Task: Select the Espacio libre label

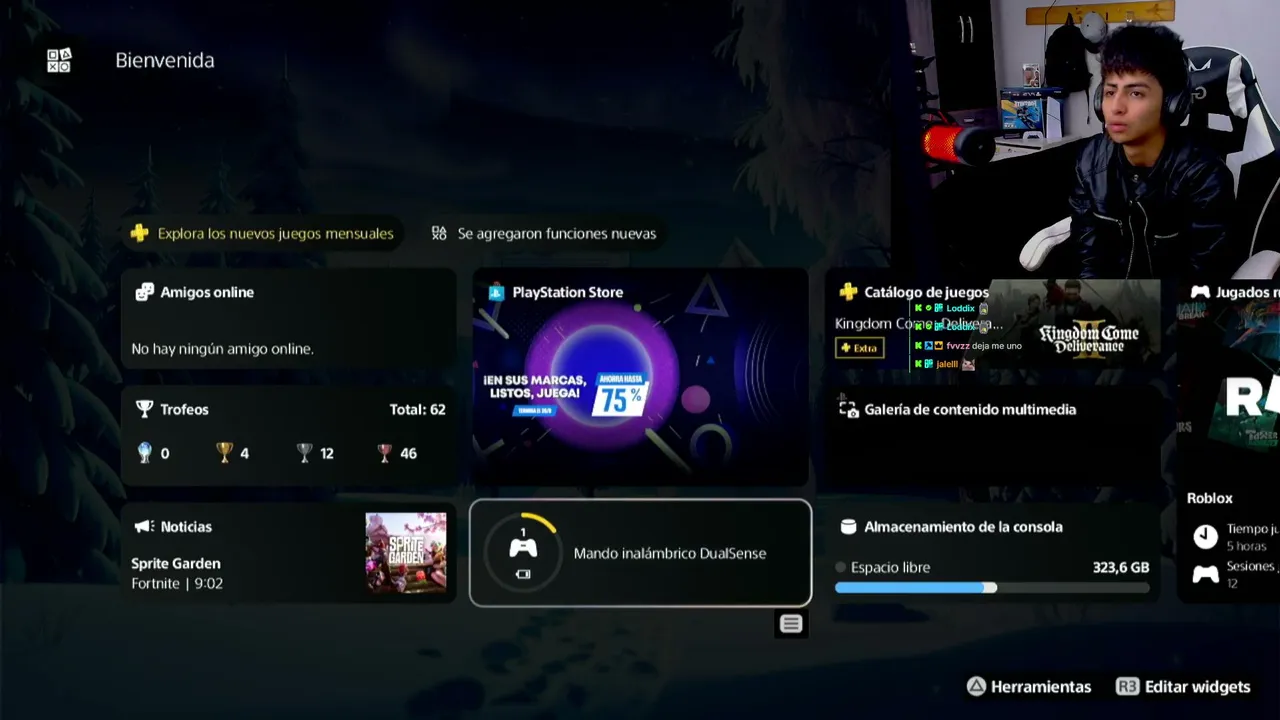Action: pyautogui.click(x=890, y=567)
